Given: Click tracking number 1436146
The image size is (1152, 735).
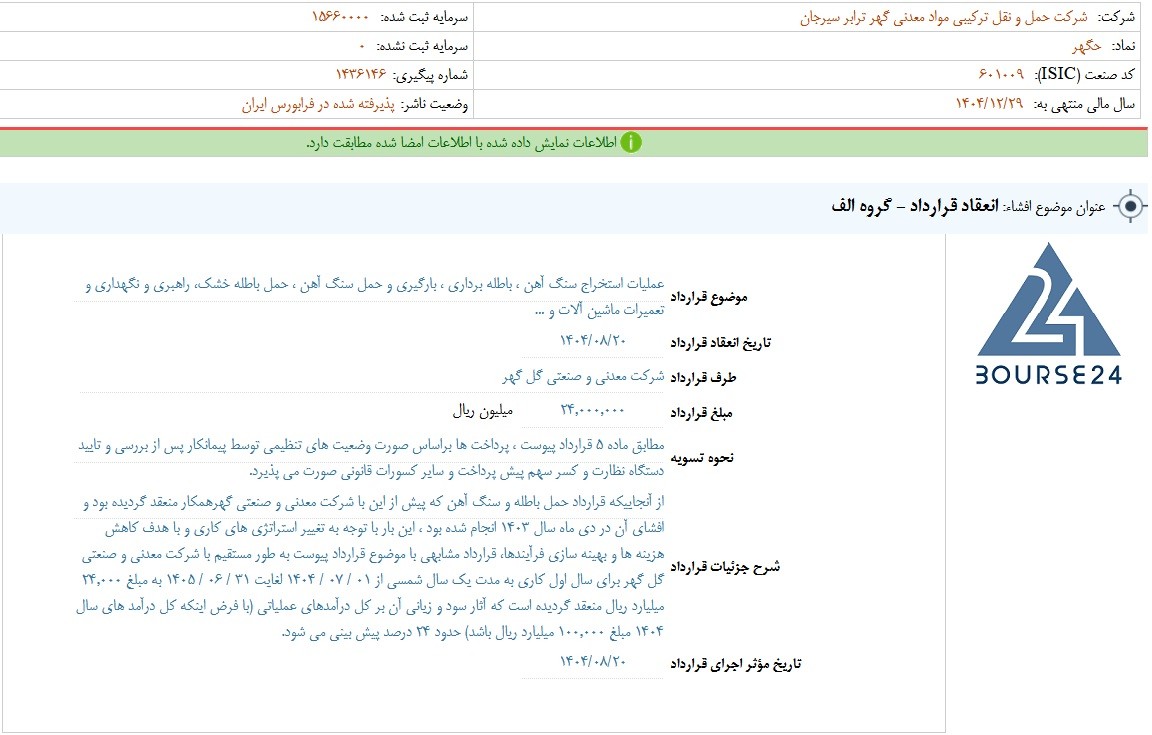Looking at the screenshot, I should click(x=361, y=74).
